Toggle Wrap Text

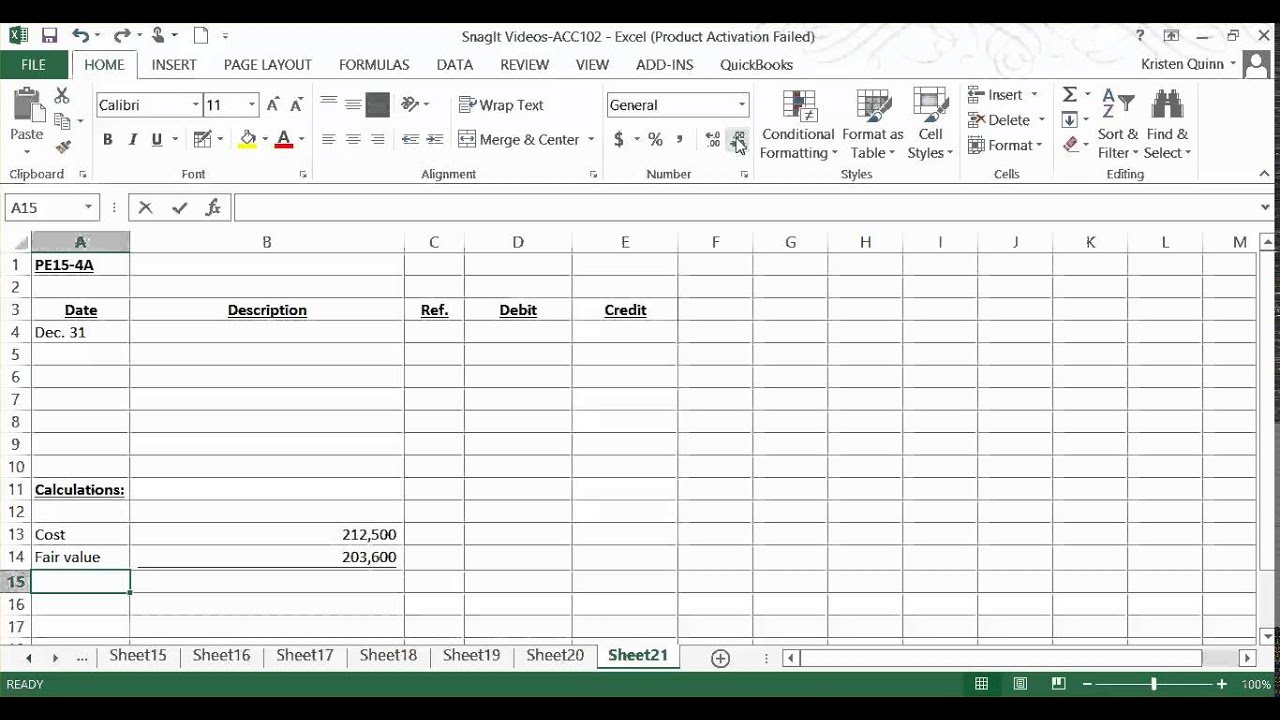501,105
